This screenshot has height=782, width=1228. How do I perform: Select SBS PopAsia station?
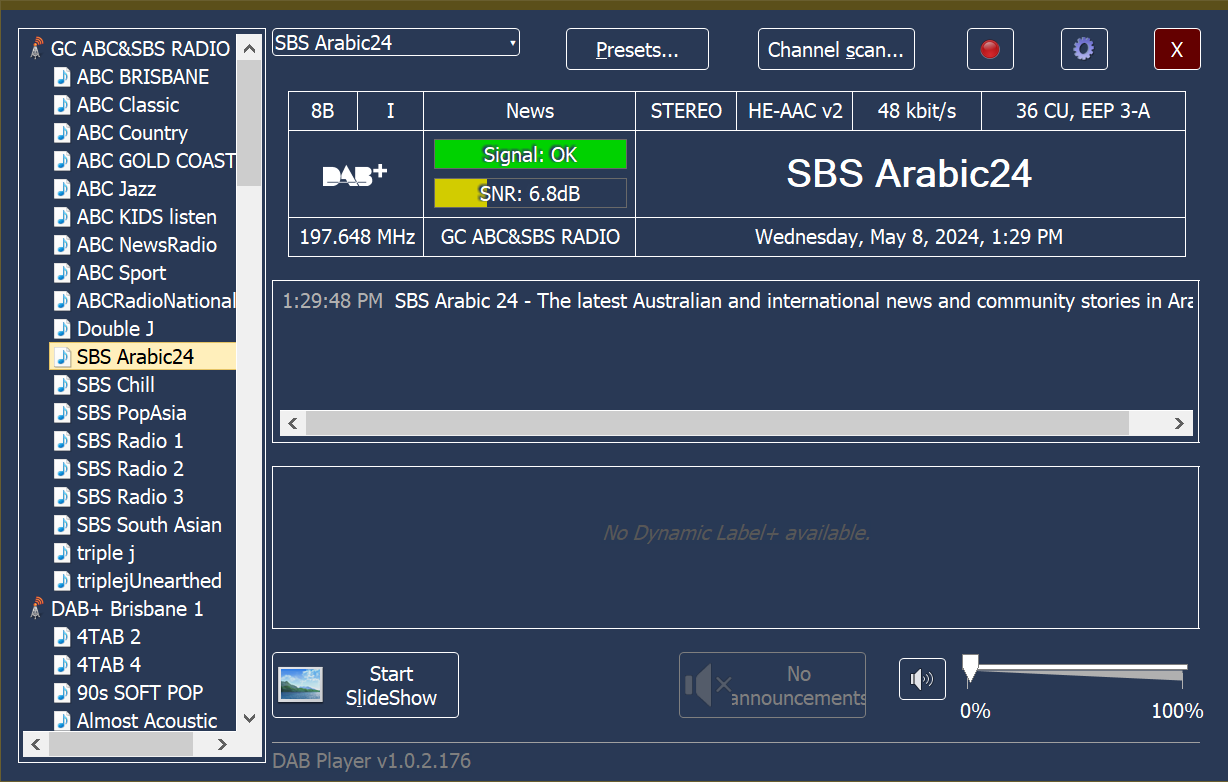coord(131,413)
